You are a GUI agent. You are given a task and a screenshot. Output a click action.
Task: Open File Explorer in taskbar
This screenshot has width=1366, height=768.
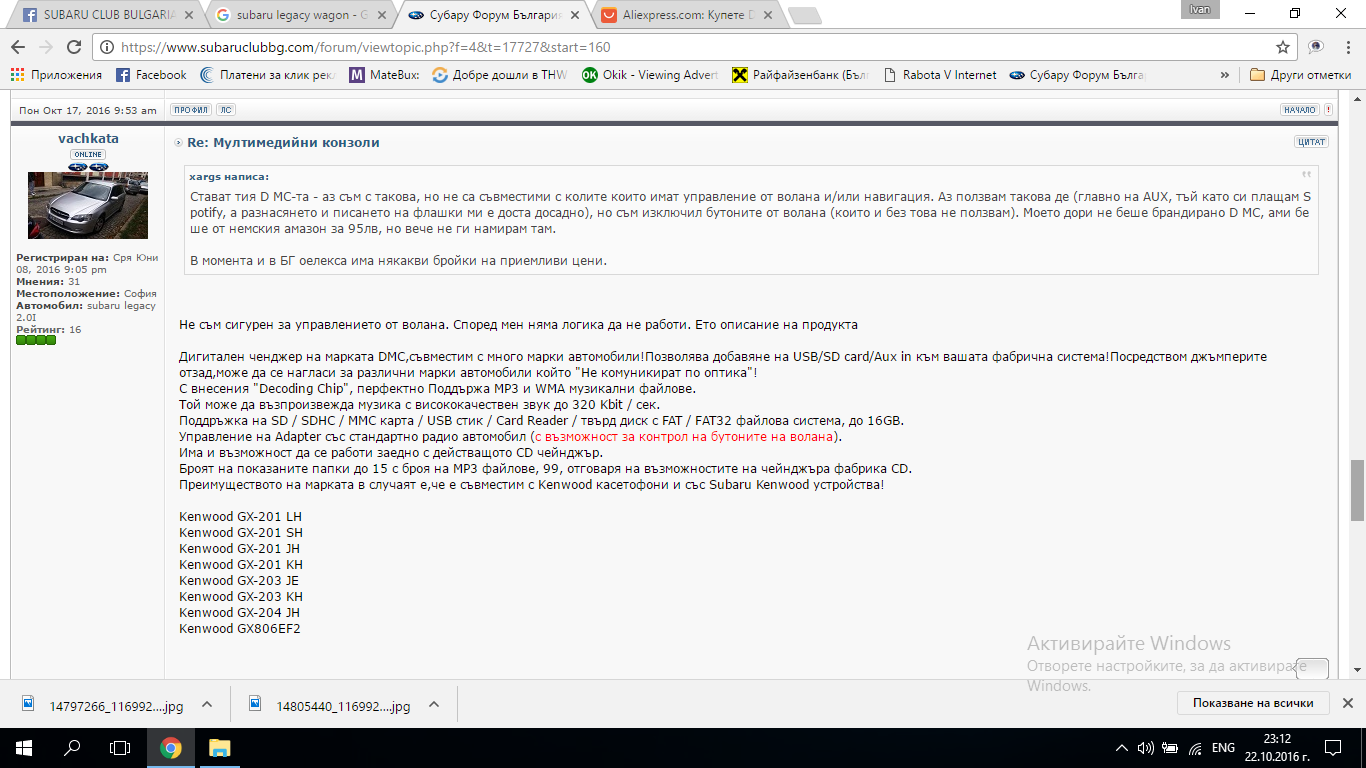click(219, 747)
